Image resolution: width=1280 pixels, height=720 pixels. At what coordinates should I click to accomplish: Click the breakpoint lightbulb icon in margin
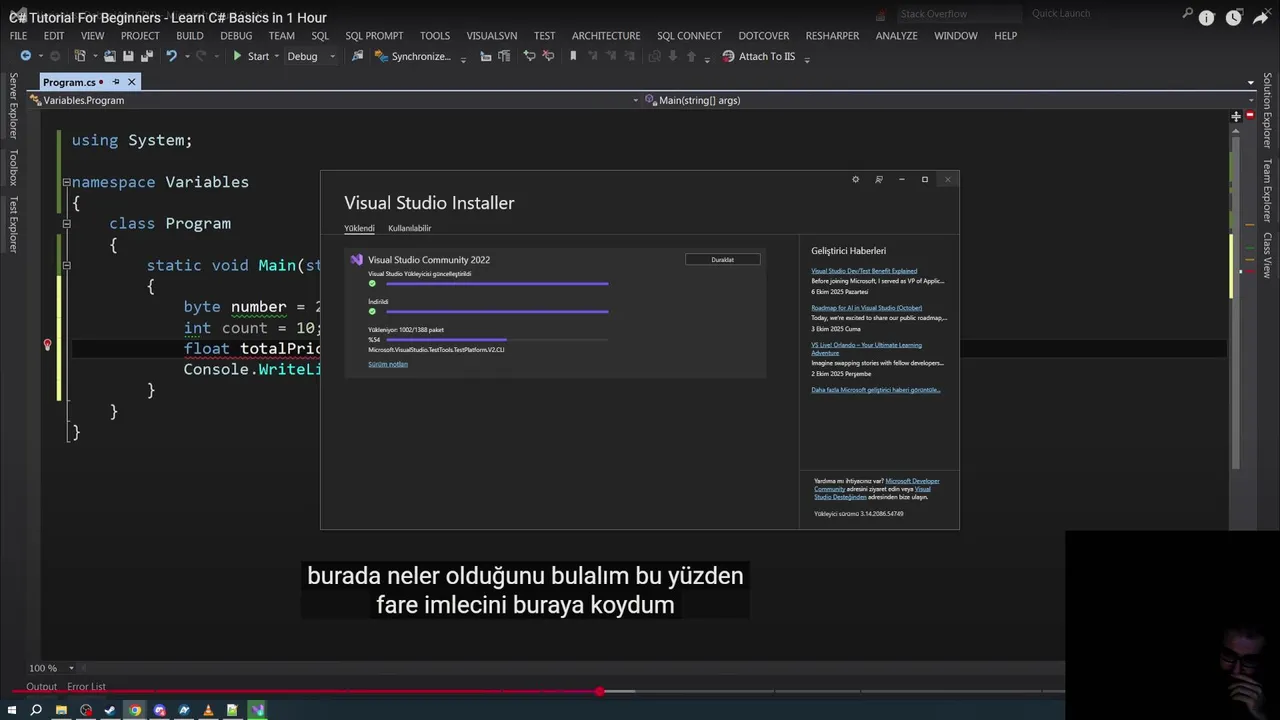point(47,345)
